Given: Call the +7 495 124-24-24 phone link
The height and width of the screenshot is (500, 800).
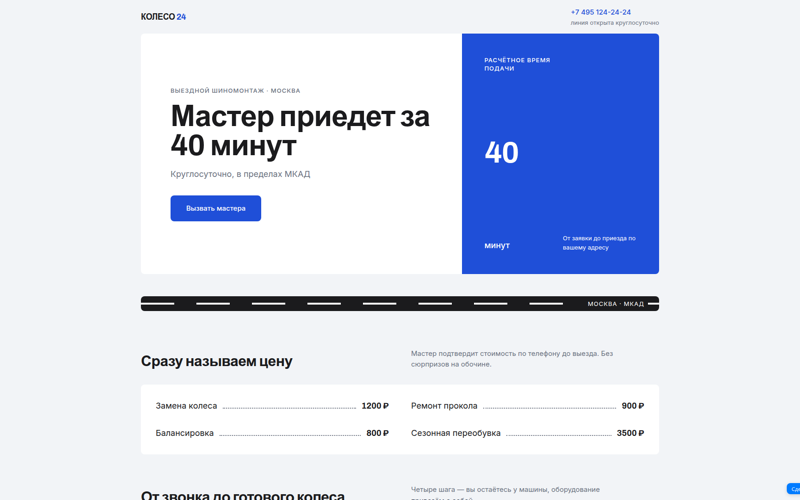Looking at the screenshot, I should pyautogui.click(x=601, y=12).
